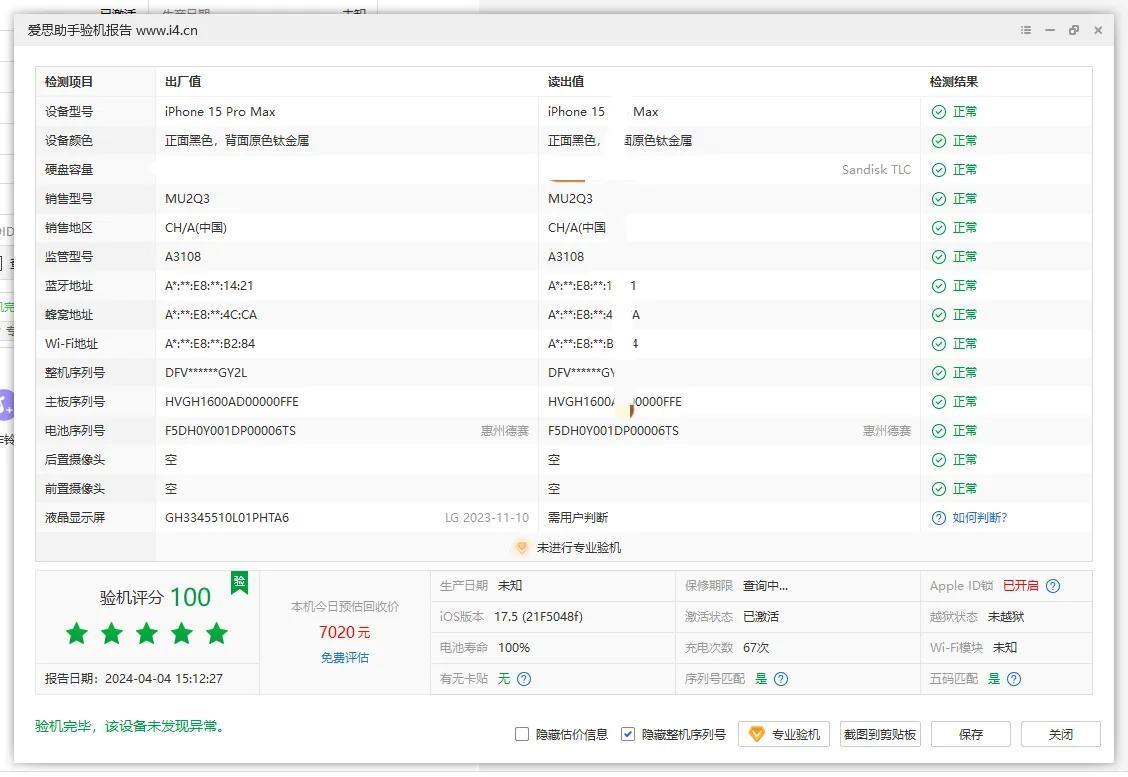Viewport: 1128px width, 777px height.
Task: Click green check icon in 硬盘容量 row
Action: coord(939,170)
